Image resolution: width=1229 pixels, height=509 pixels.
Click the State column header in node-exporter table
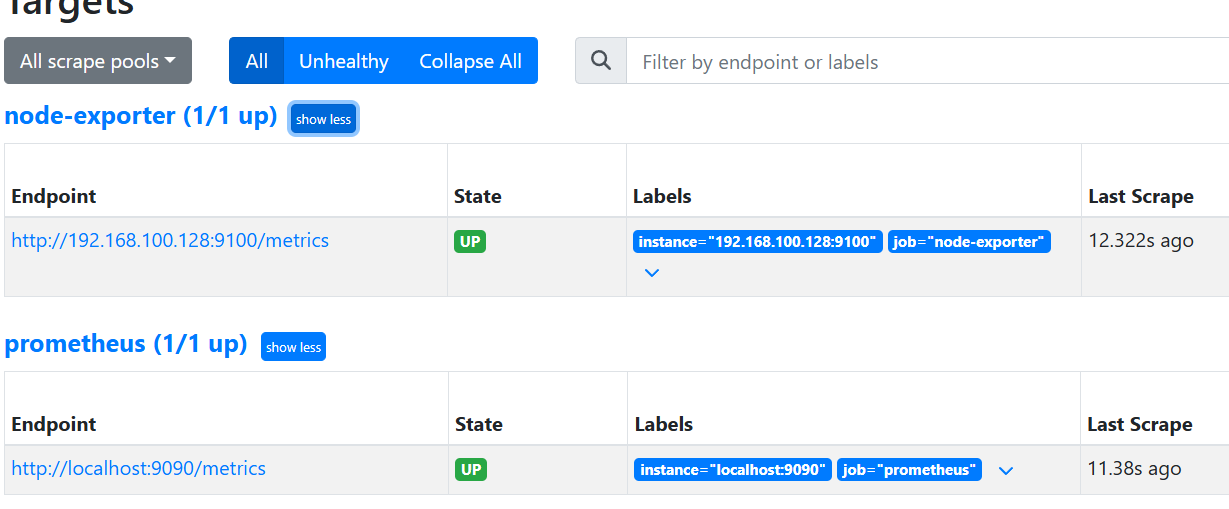tap(478, 196)
